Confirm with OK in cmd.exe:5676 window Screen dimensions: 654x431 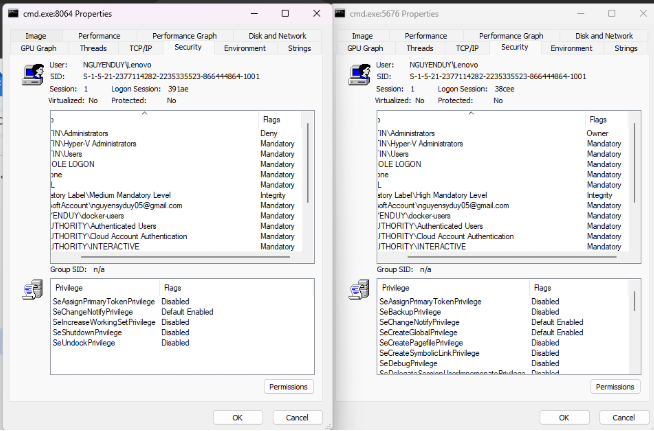[x=564, y=418]
